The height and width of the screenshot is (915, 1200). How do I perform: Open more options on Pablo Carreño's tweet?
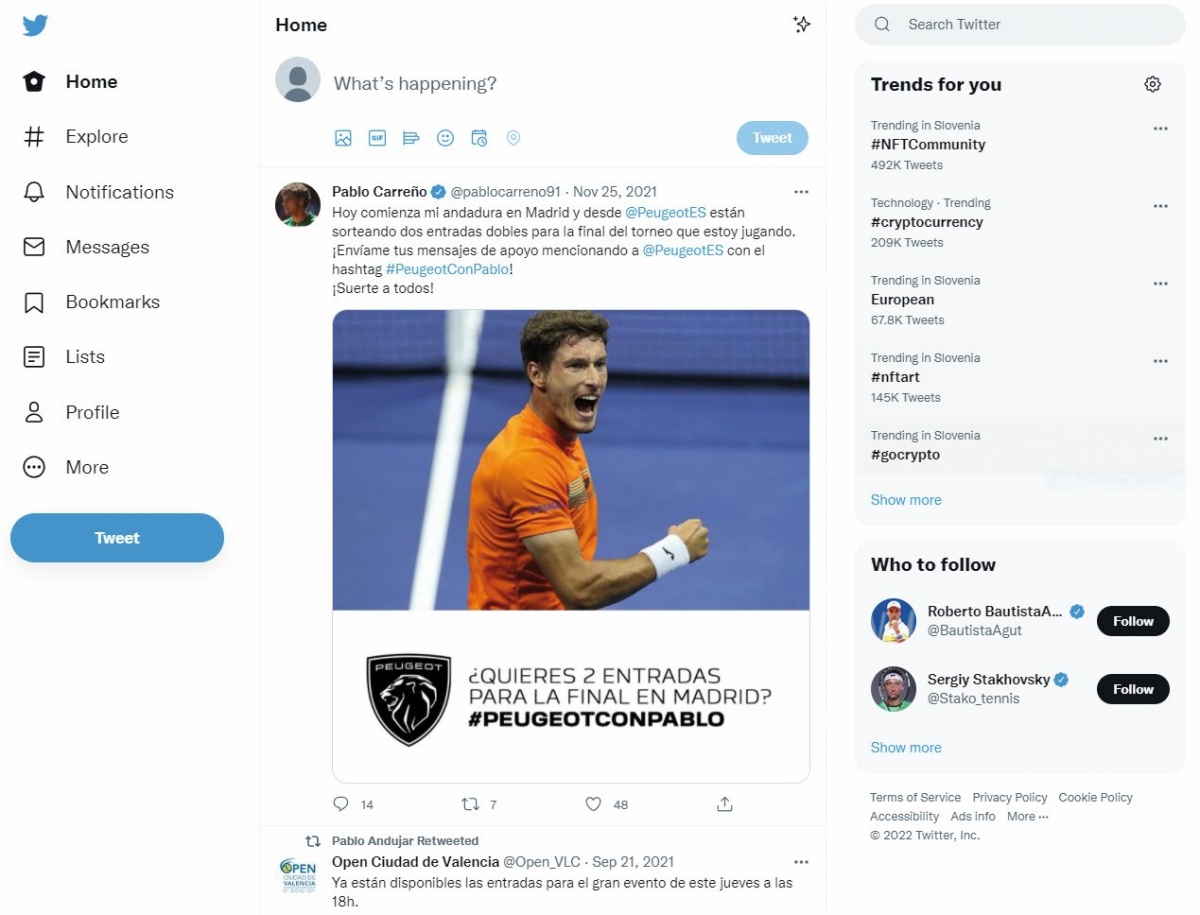(x=801, y=192)
